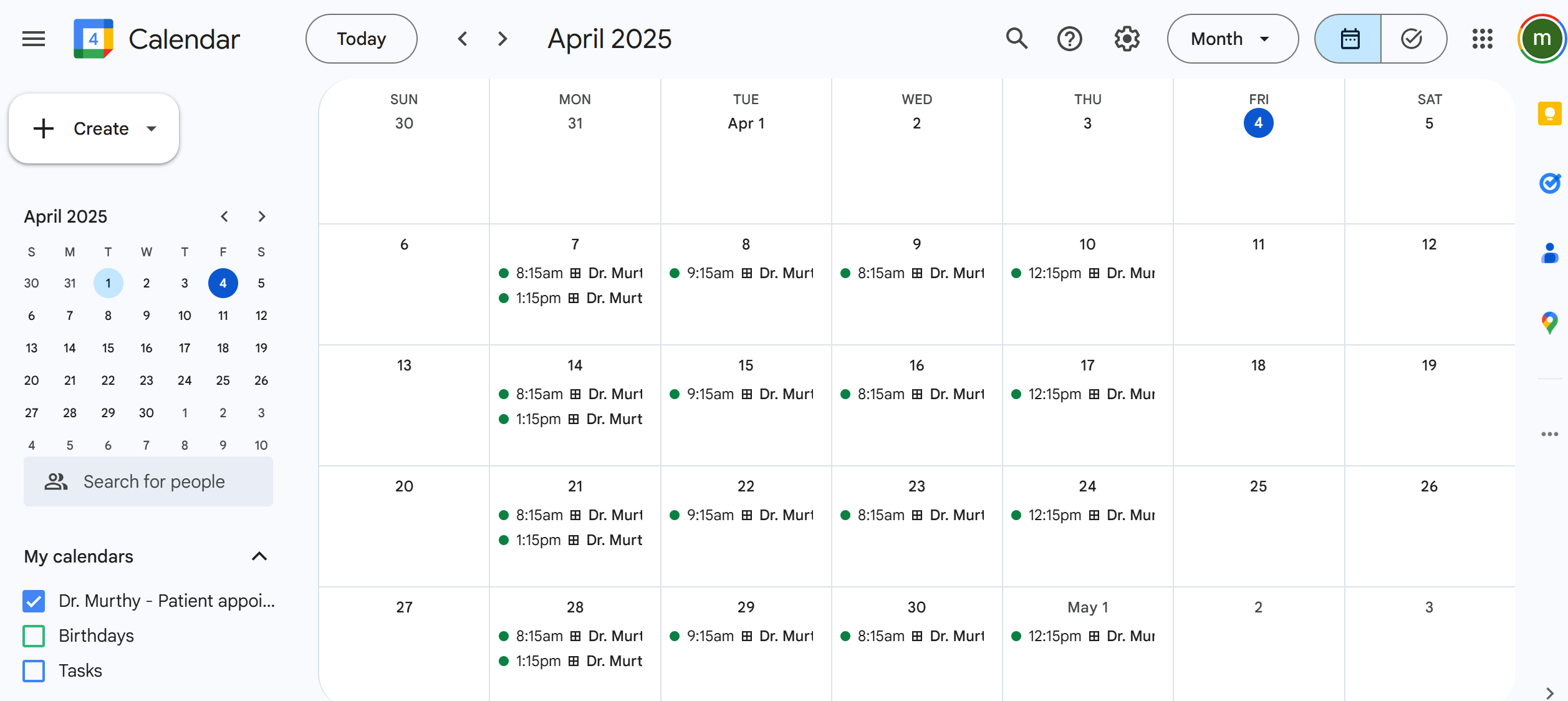Switch to the Calendar view tab
The image size is (1568, 701).
tap(1350, 39)
